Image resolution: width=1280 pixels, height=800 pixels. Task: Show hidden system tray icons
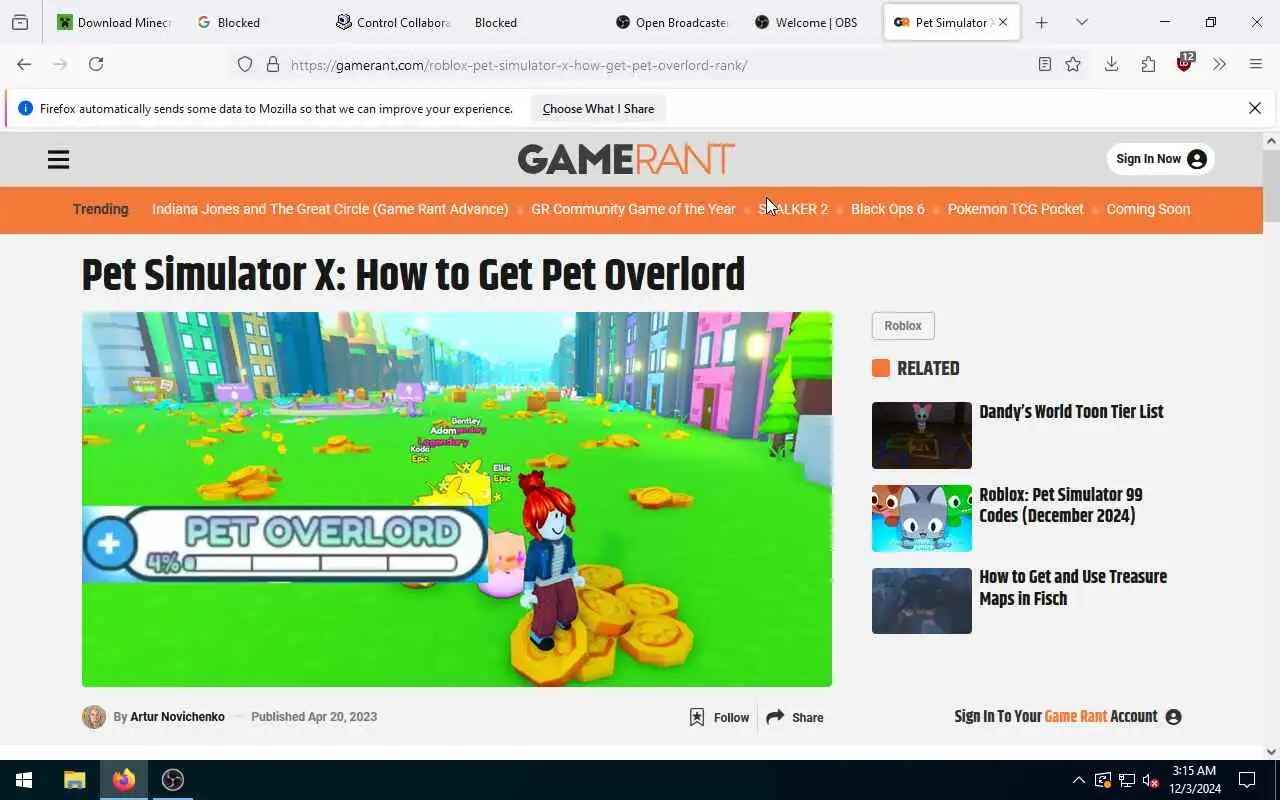[x=1078, y=780]
